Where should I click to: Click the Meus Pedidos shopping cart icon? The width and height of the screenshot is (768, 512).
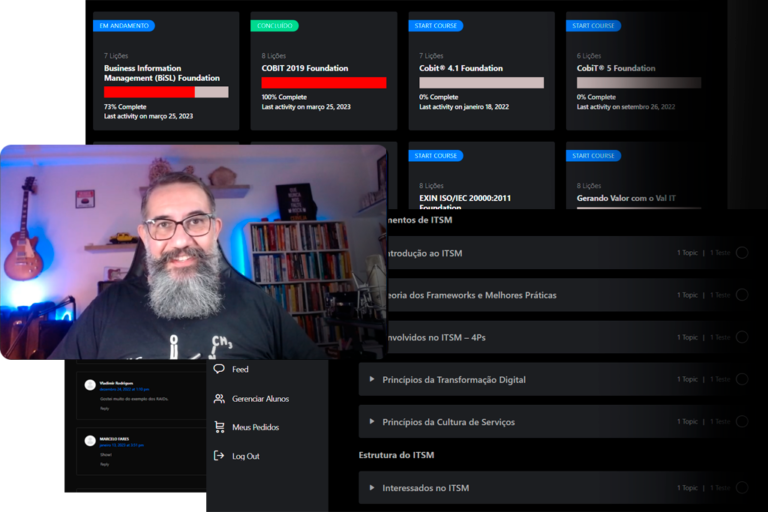(x=219, y=427)
